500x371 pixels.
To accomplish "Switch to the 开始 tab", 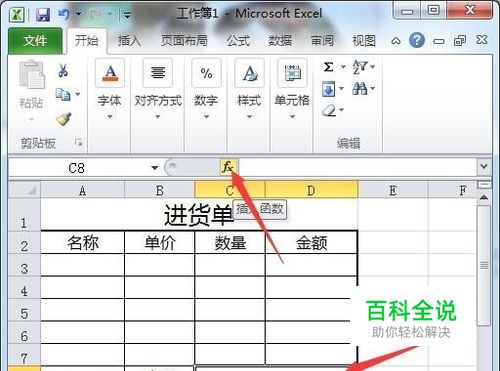I will [86, 41].
